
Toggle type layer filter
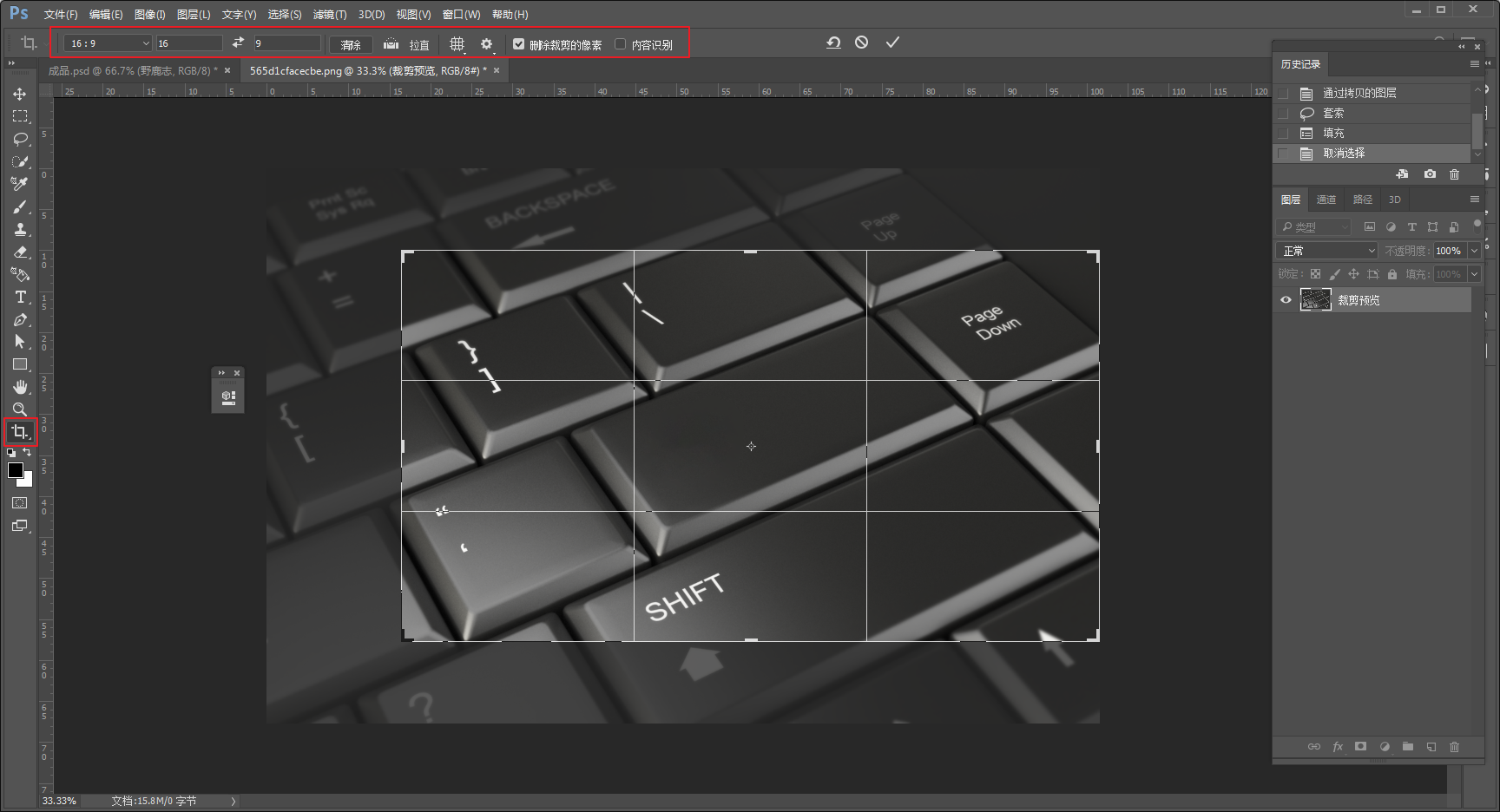tap(1411, 226)
